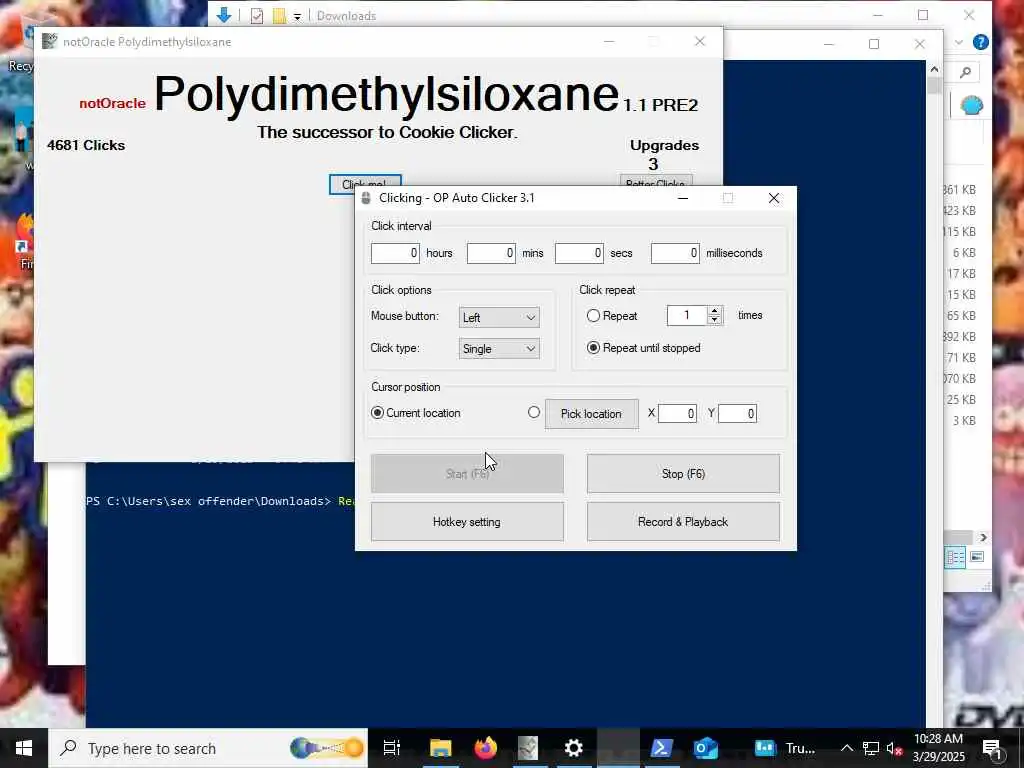Select the Repeat radio button
Image resolution: width=1024 pixels, height=768 pixels.
pos(593,316)
